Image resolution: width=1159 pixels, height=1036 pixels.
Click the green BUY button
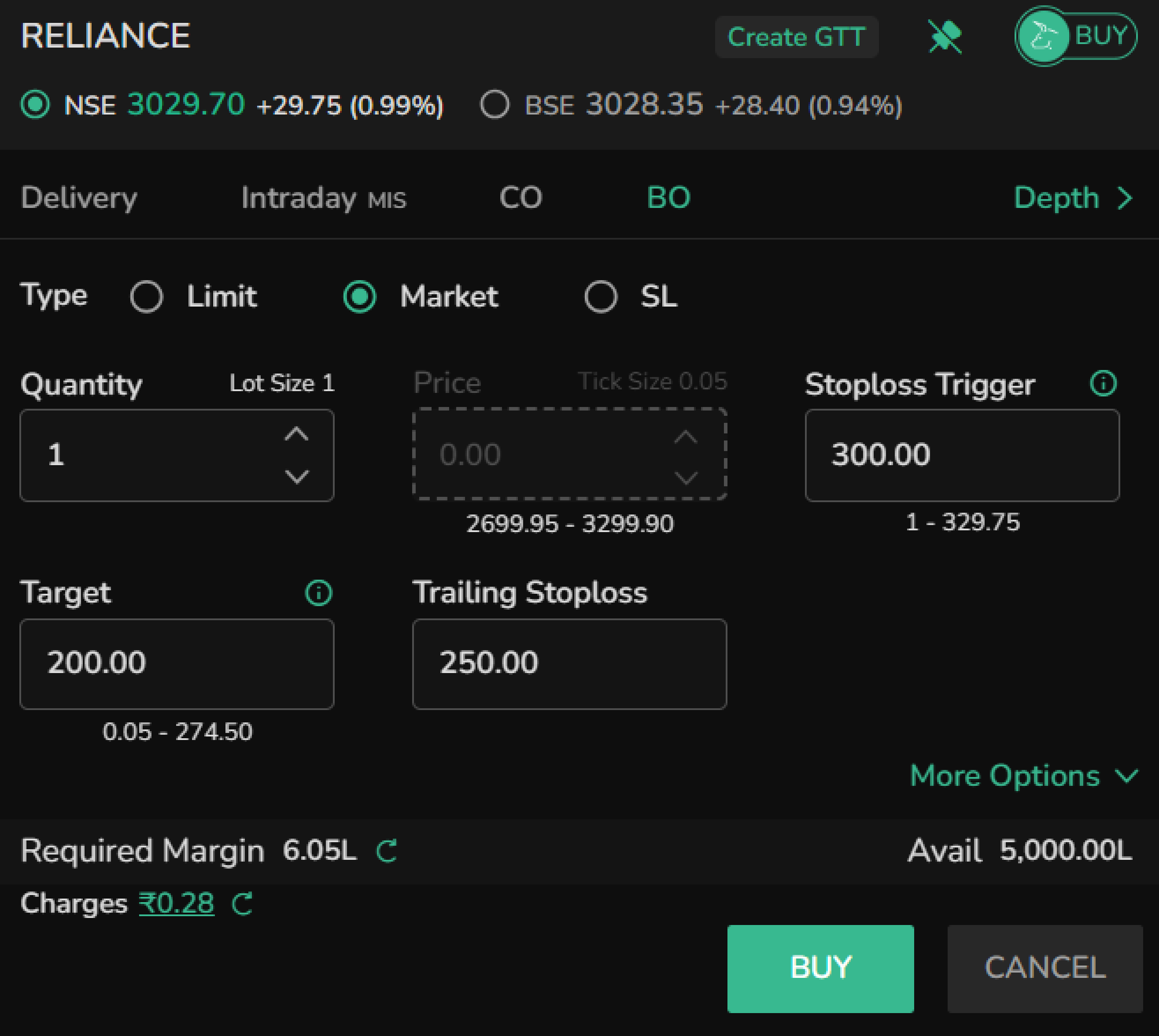point(820,968)
